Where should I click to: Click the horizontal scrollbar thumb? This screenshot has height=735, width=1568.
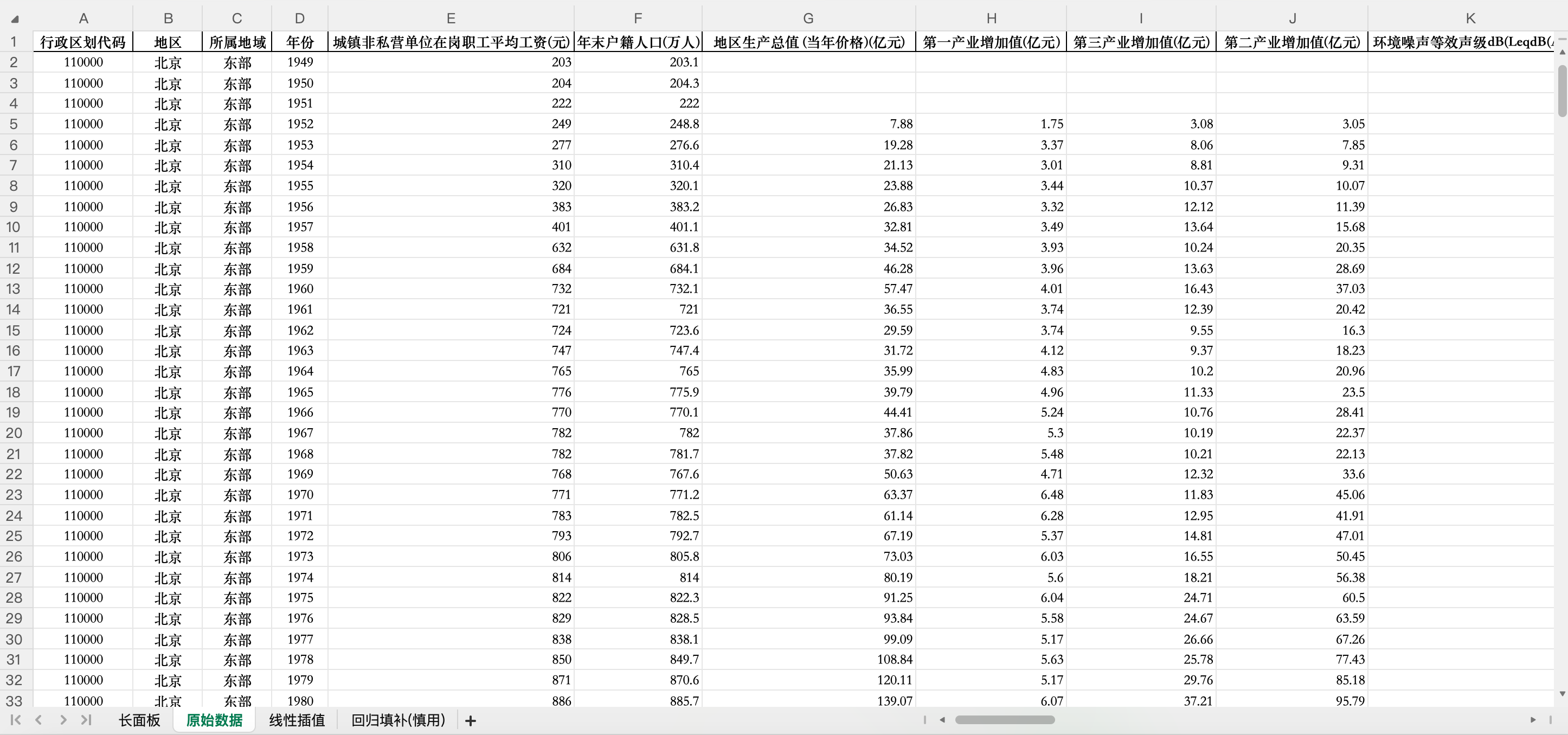(x=1004, y=720)
